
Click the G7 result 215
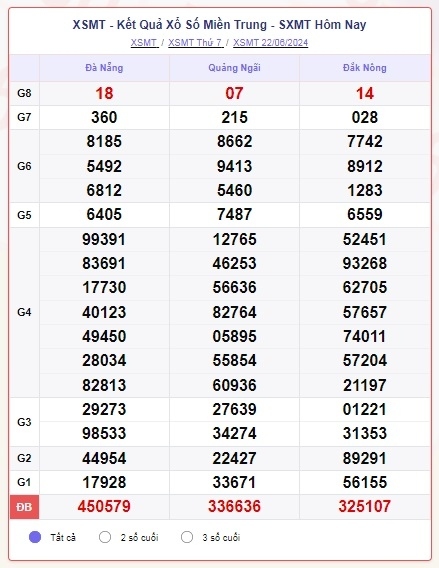(x=234, y=117)
